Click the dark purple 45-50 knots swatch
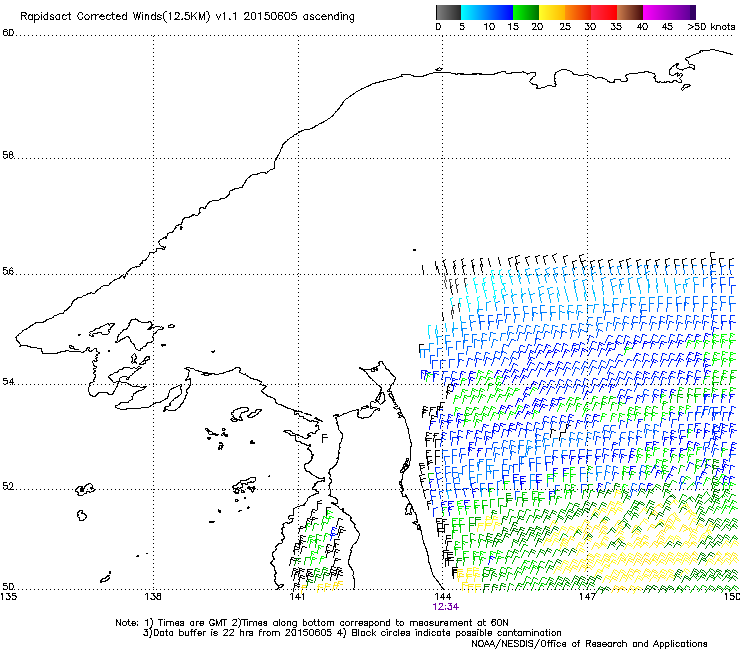Viewport: 740px width, 650px height. 682,12
